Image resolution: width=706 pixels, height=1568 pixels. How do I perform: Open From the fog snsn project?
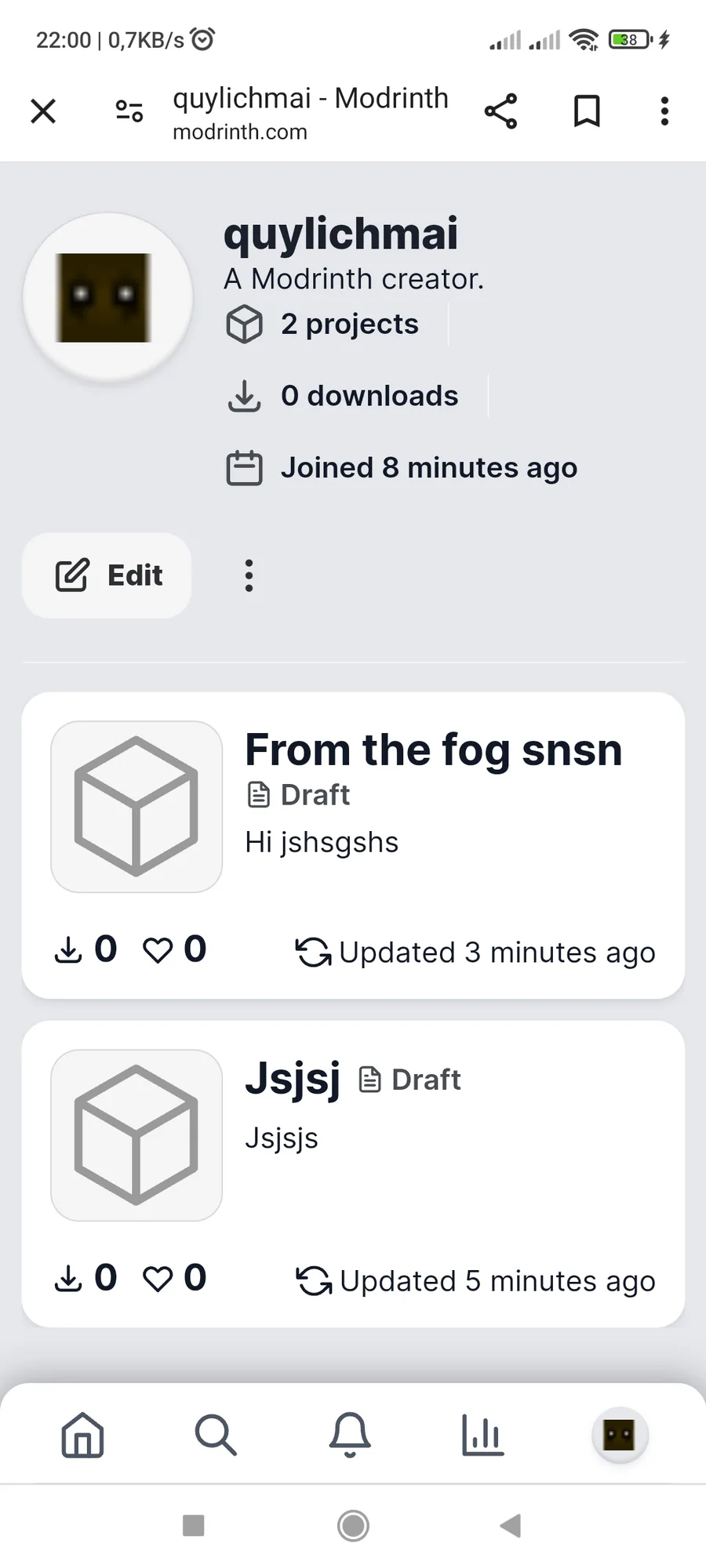point(434,750)
